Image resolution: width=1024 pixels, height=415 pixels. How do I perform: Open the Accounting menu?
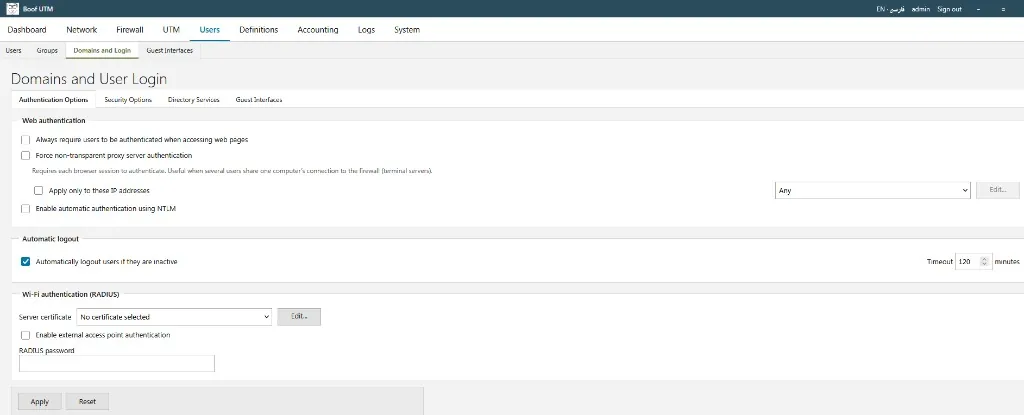pos(318,30)
